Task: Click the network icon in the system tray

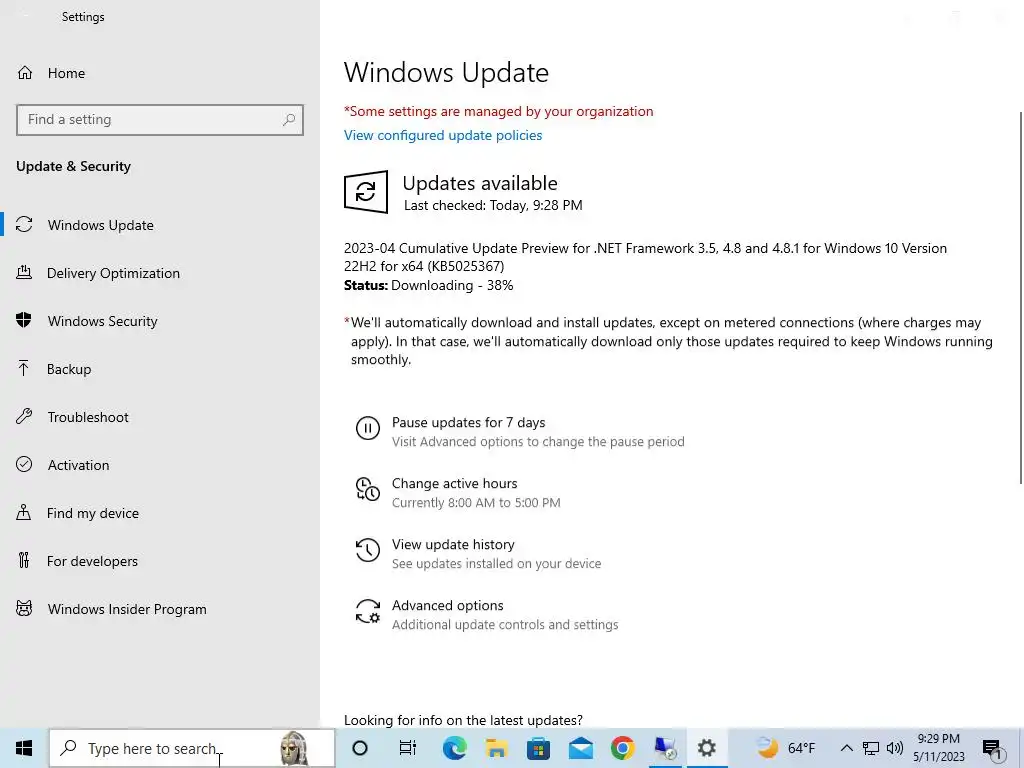Action: point(871,748)
